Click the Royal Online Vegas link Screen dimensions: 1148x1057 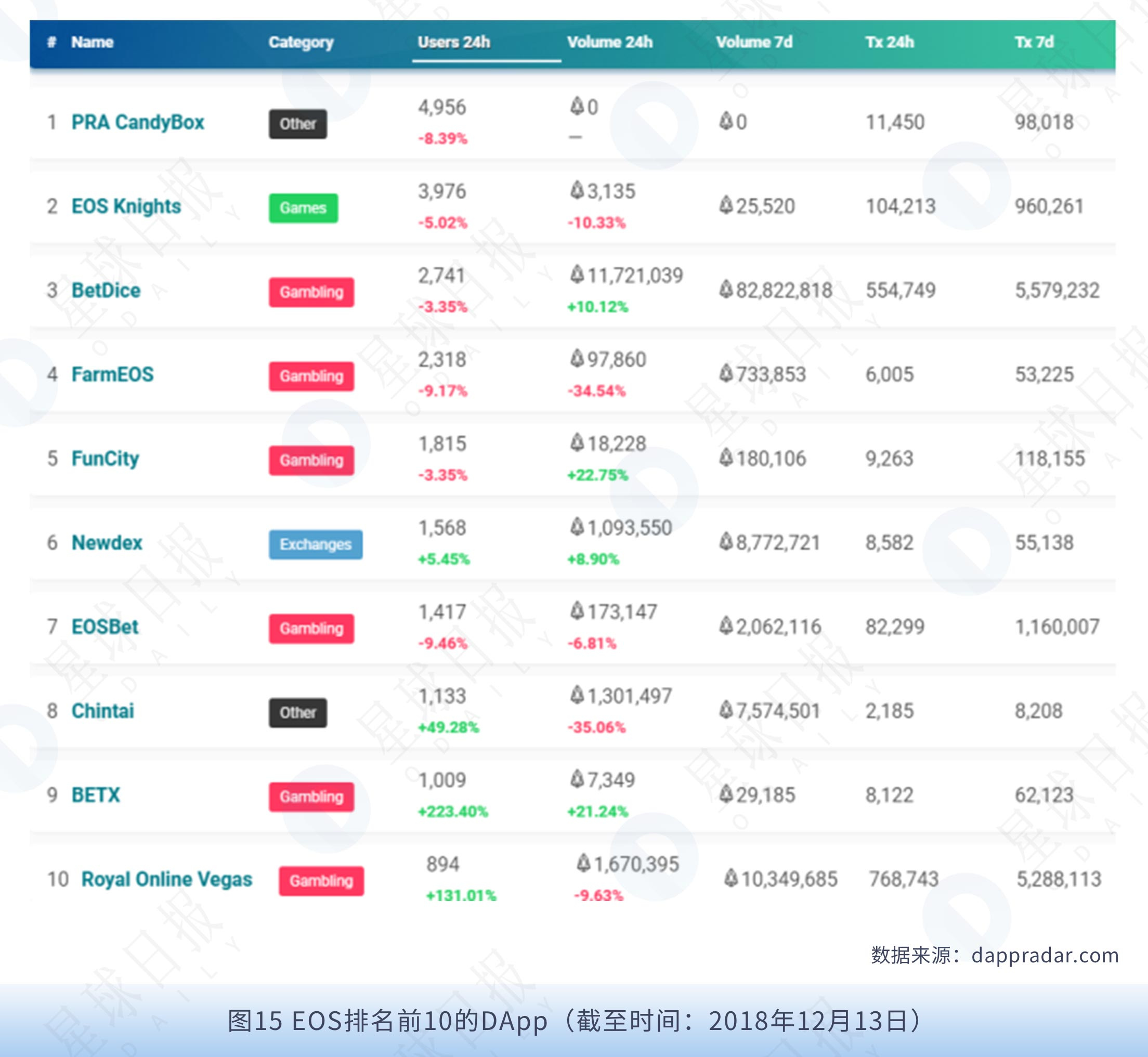166,879
